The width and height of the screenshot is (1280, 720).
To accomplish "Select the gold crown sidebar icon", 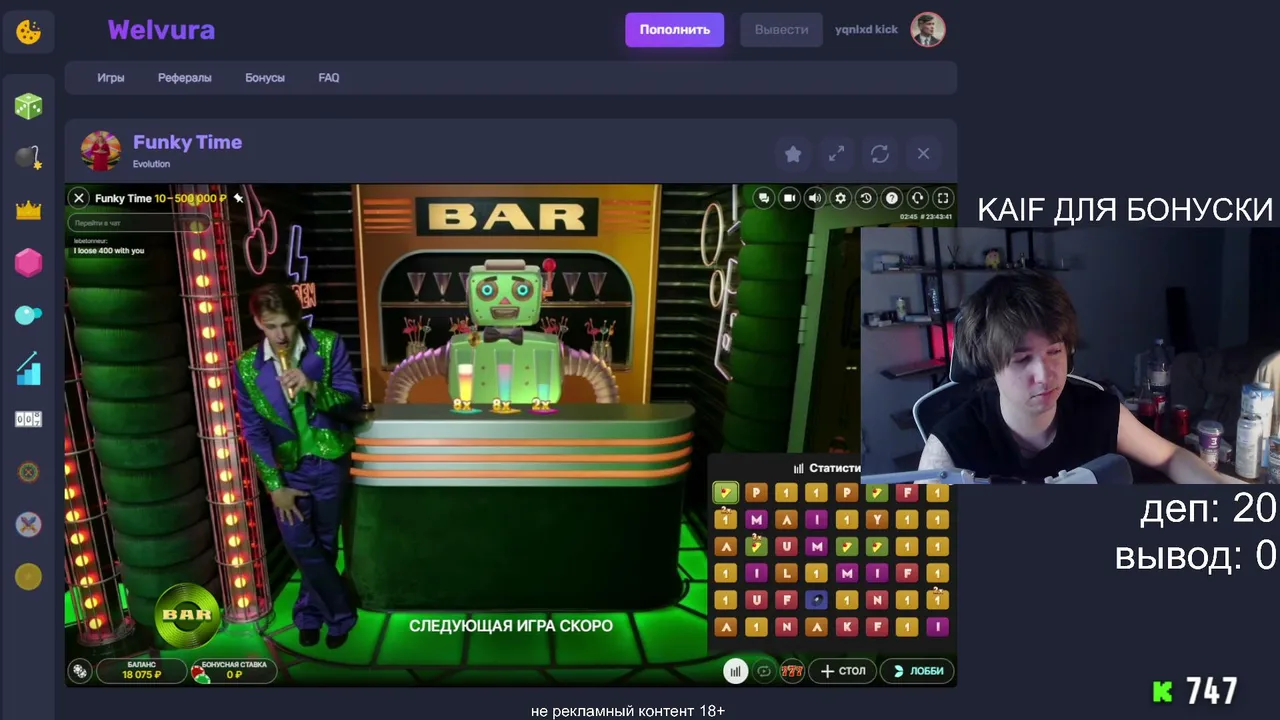I will click(x=28, y=210).
